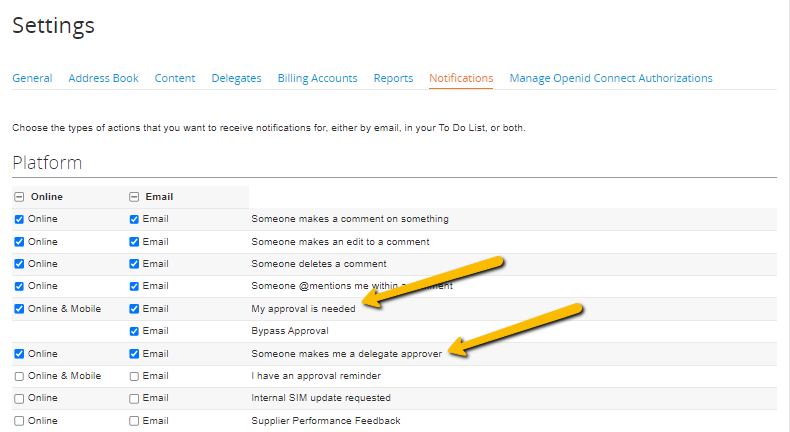Uncheck Email for edit to a comment
This screenshot has width=790, height=432.
tap(134, 241)
